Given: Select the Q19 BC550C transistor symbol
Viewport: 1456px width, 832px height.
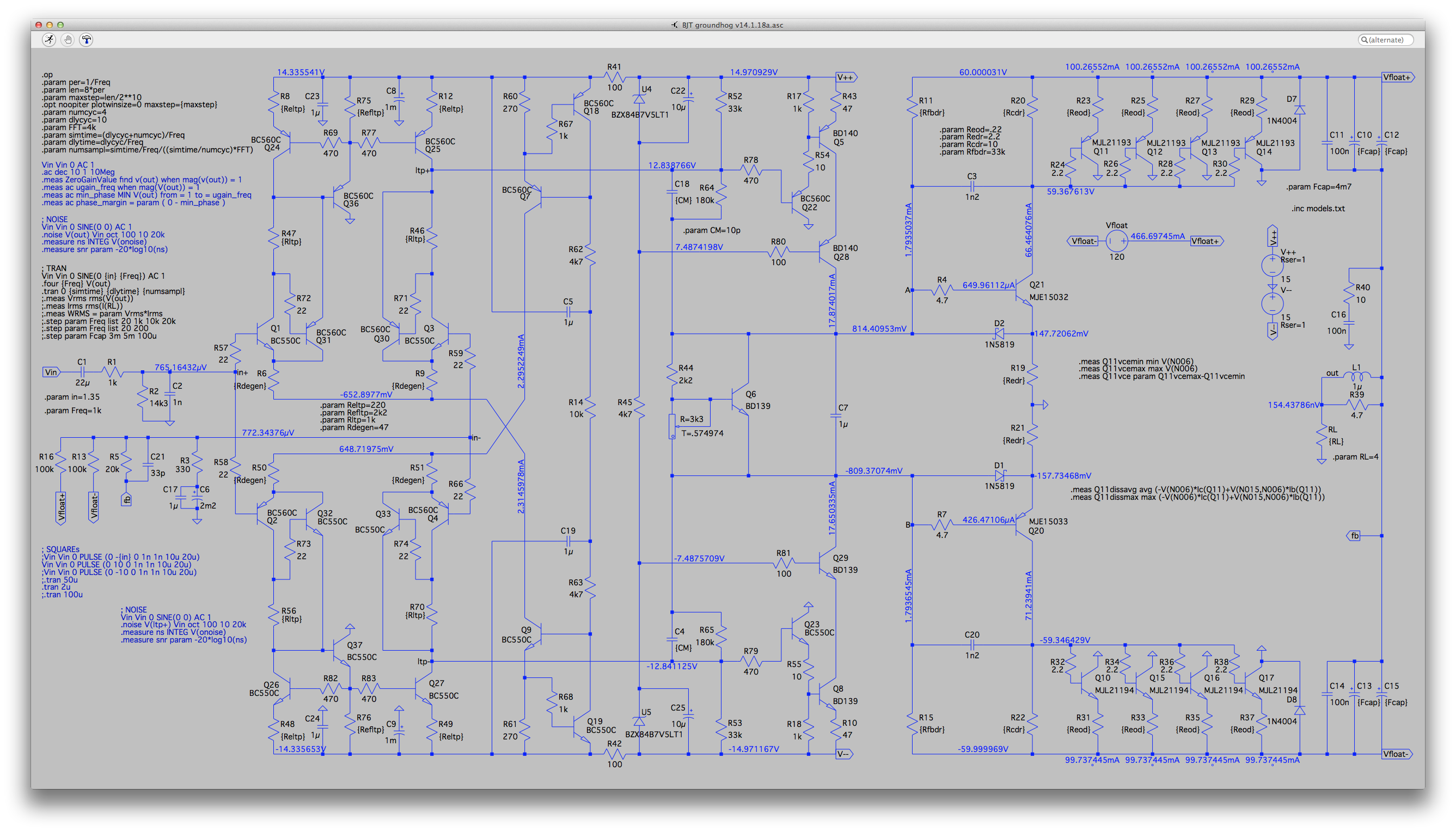Looking at the screenshot, I should [x=581, y=726].
